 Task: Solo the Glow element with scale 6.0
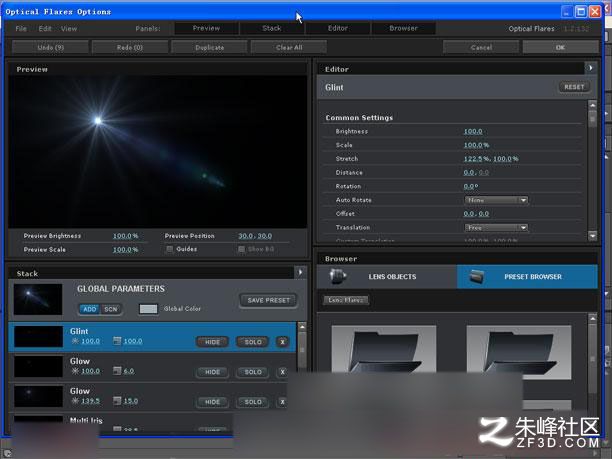[x=253, y=372]
